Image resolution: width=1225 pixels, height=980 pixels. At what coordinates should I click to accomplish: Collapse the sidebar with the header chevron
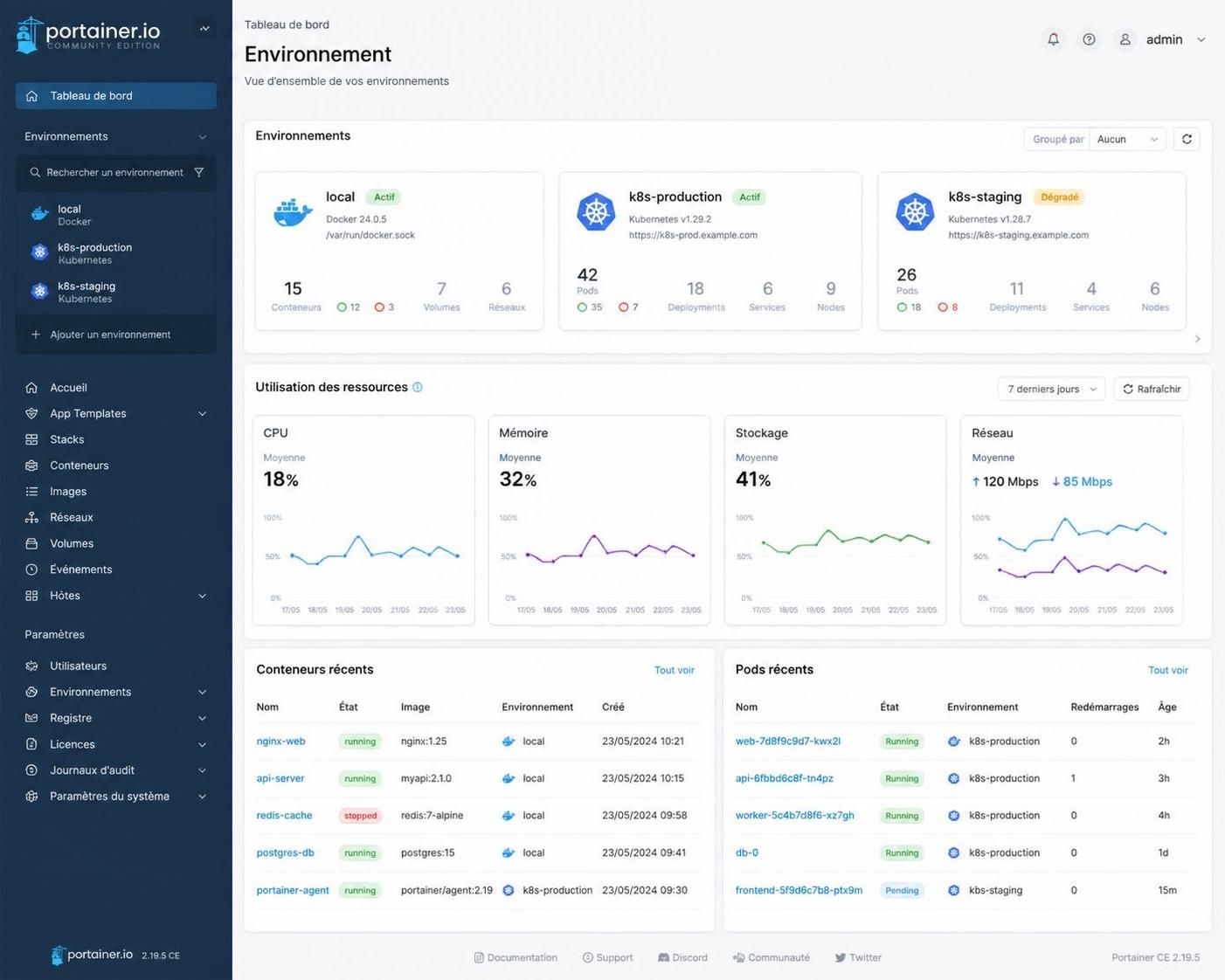pos(204,29)
